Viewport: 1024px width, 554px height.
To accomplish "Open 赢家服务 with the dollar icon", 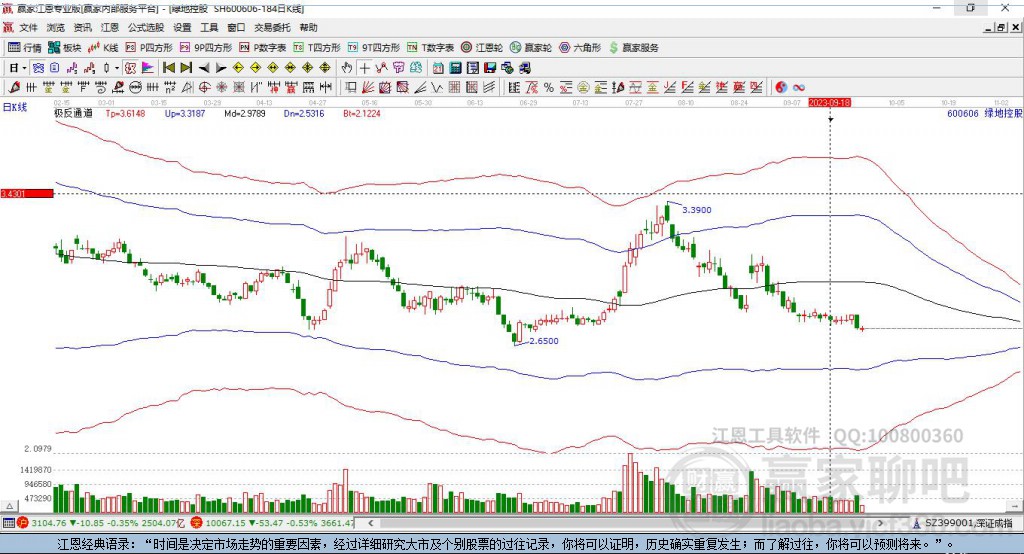I will click(633, 48).
